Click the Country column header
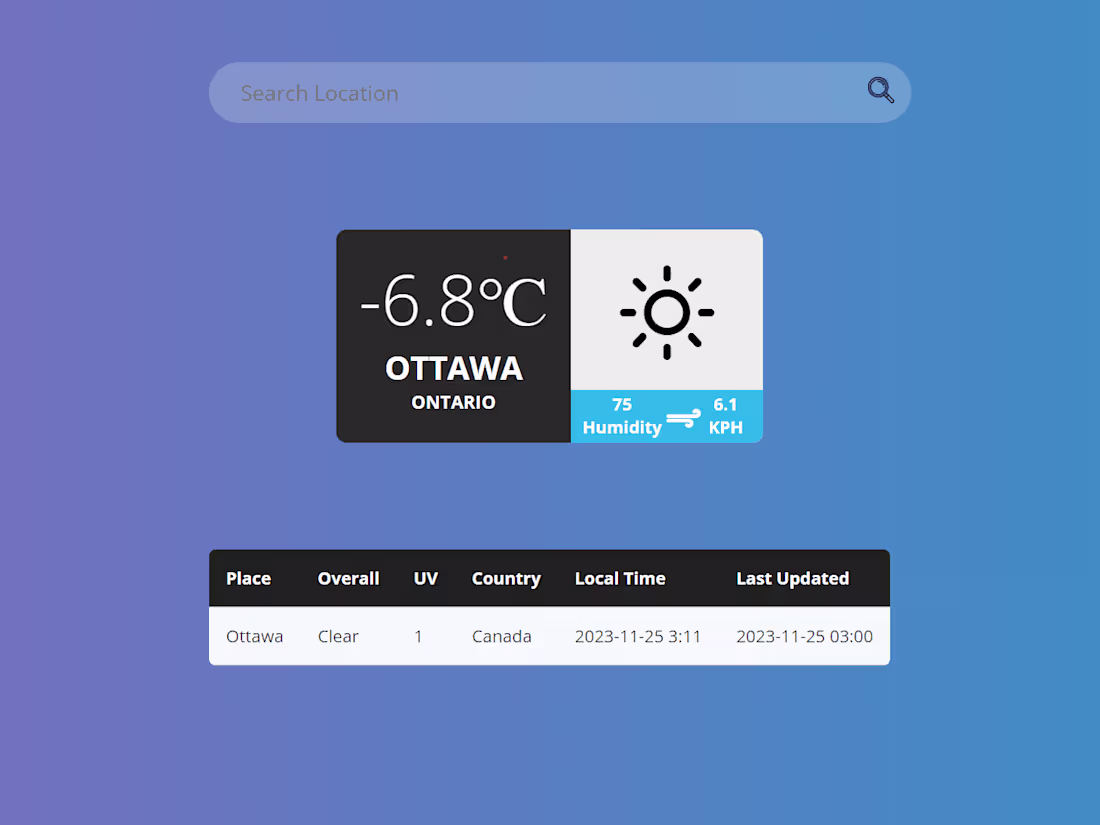The image size is (1100, 825). (x=506, y=578)
